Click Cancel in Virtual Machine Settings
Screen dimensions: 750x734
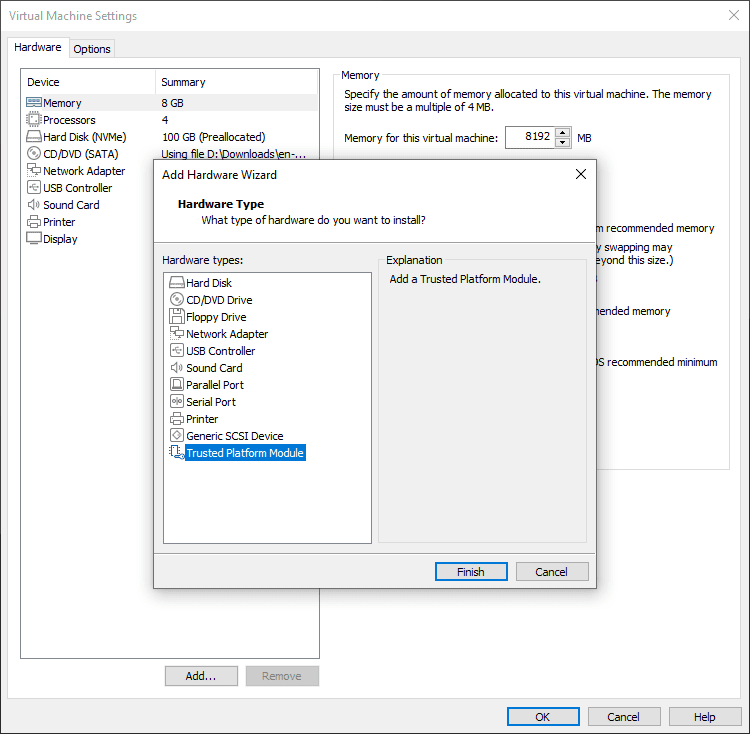coord(624,716)
